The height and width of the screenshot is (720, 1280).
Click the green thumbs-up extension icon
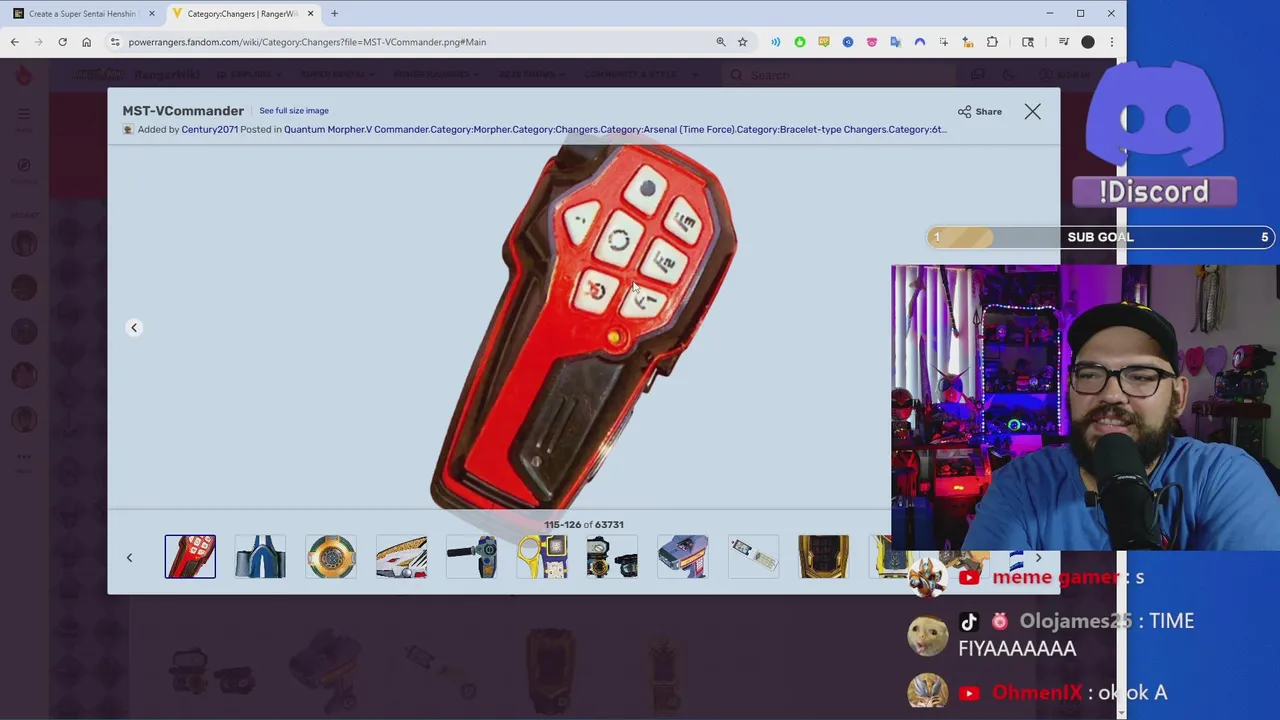click(800, 42)
